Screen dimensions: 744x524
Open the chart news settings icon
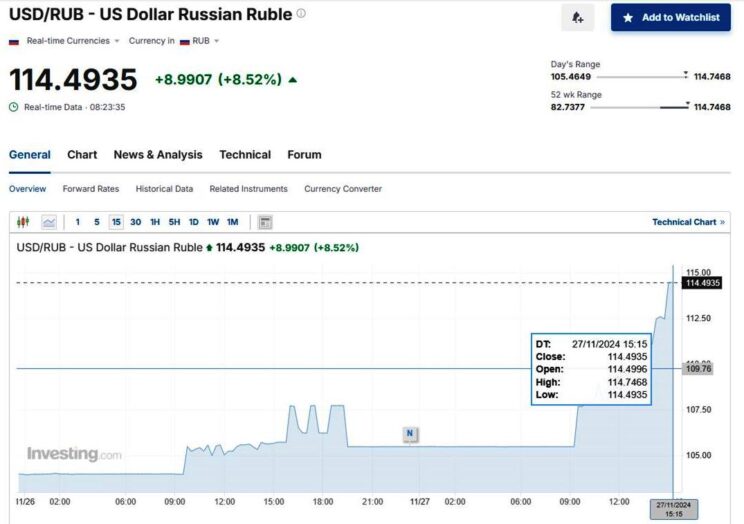click(x=265, y=222)
